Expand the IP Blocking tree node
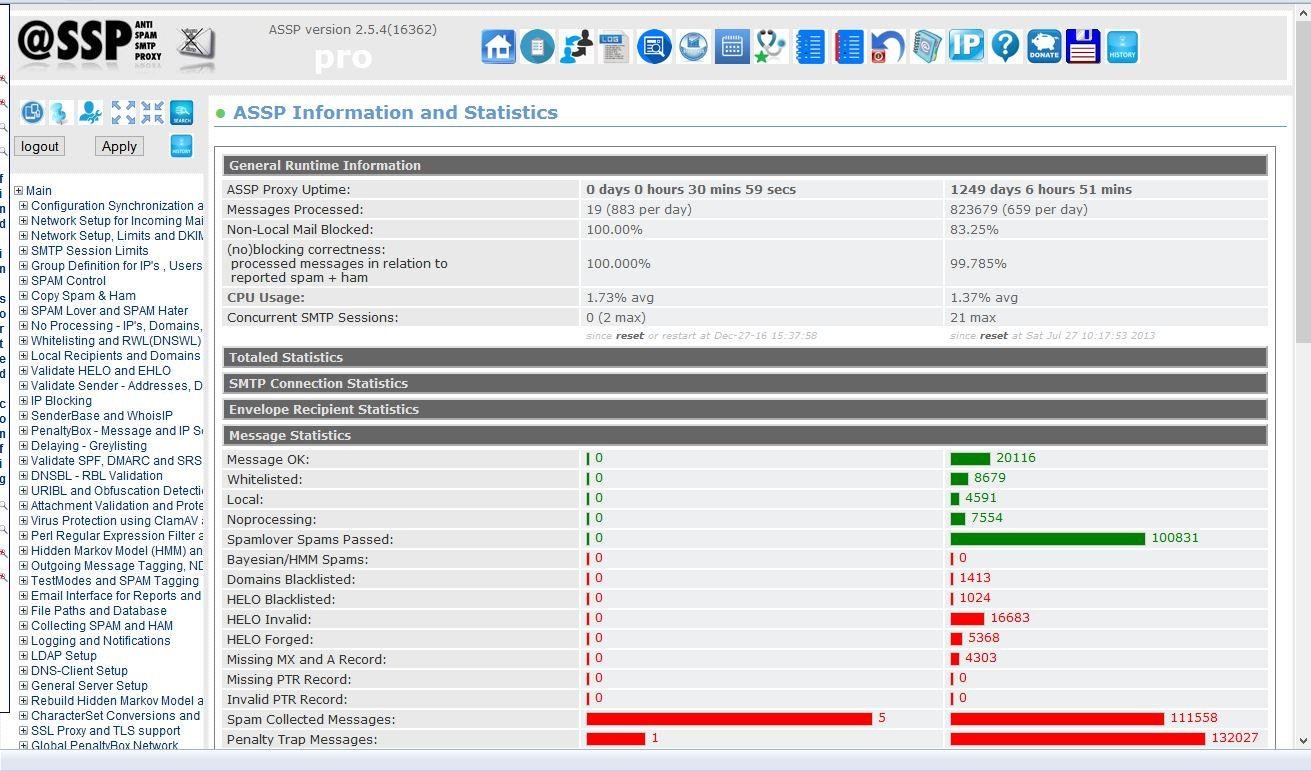 [x=24, y=401]
